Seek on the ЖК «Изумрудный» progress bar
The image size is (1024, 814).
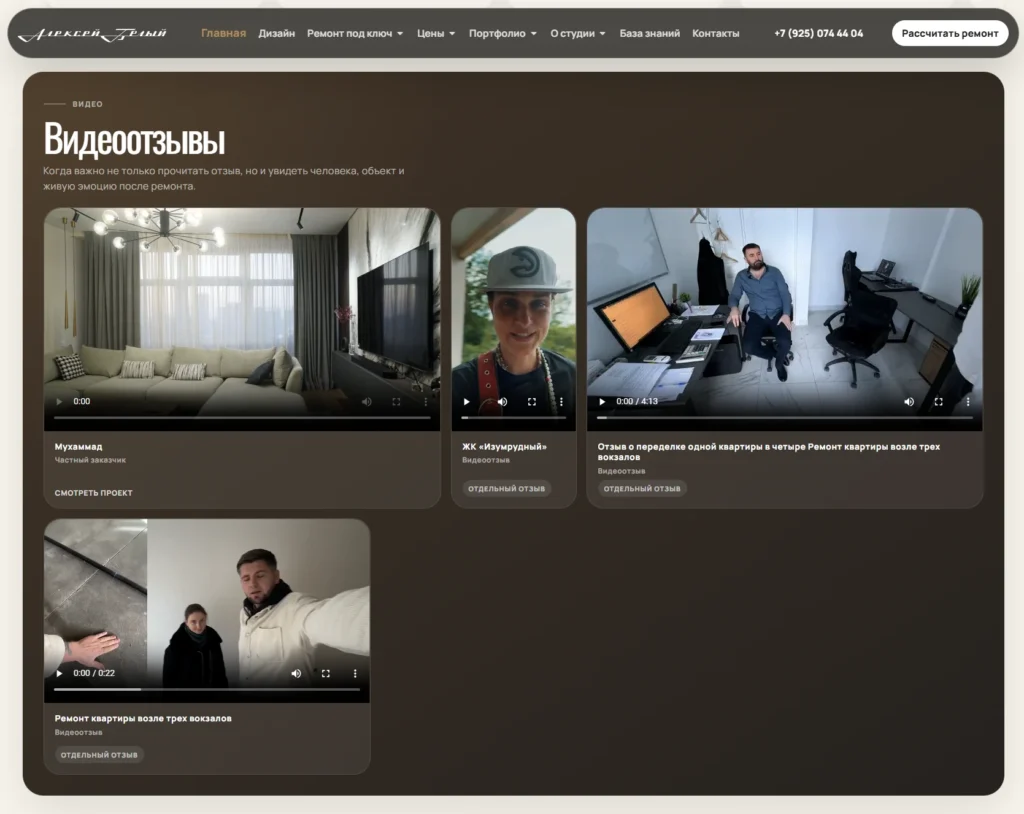pyautogui.click(x=513, y=417)
